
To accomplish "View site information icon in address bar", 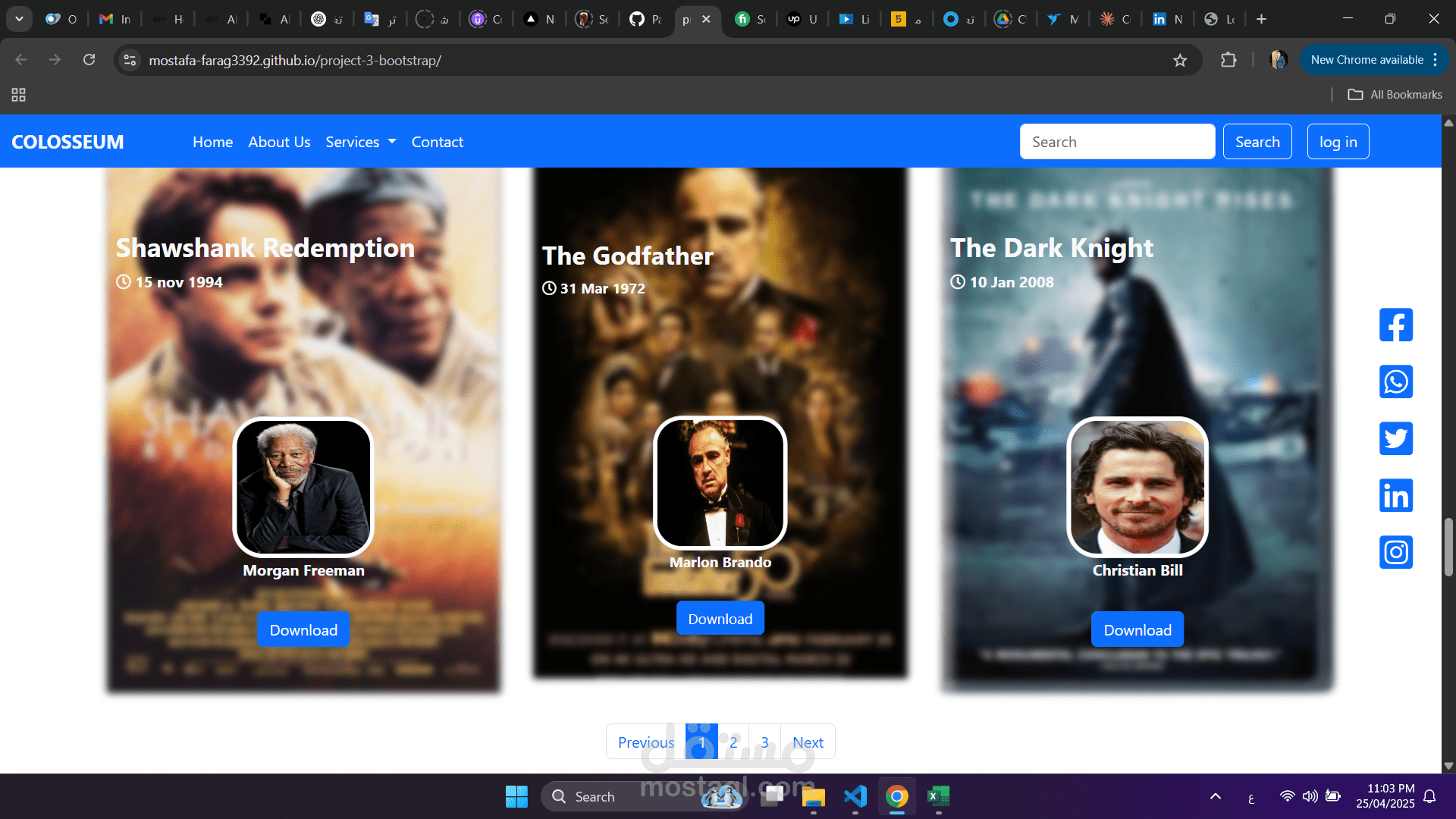I will 130,60.
